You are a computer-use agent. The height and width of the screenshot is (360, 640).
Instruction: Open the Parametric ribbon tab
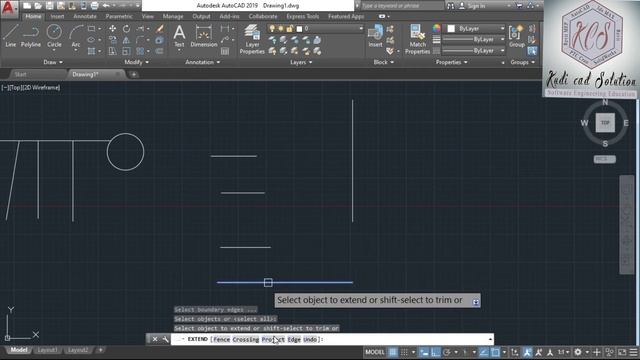pos(119,16)
